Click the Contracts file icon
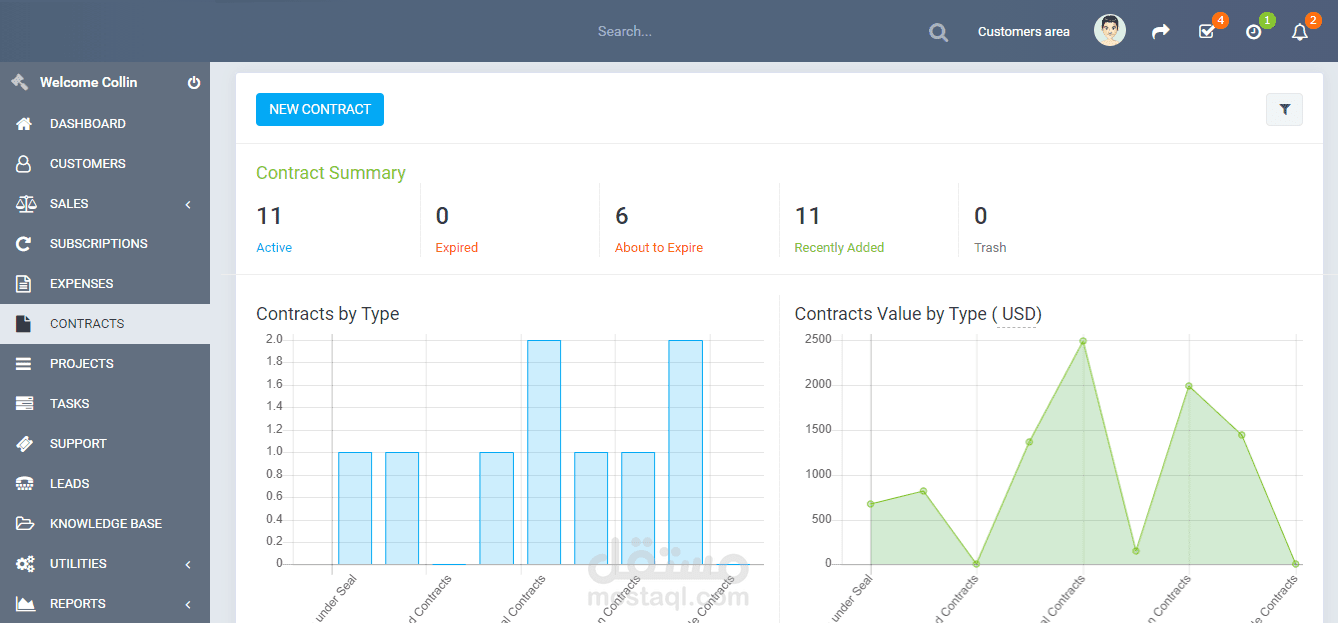This screenshot has height=623, width=1338. click(x=24, y=324)
